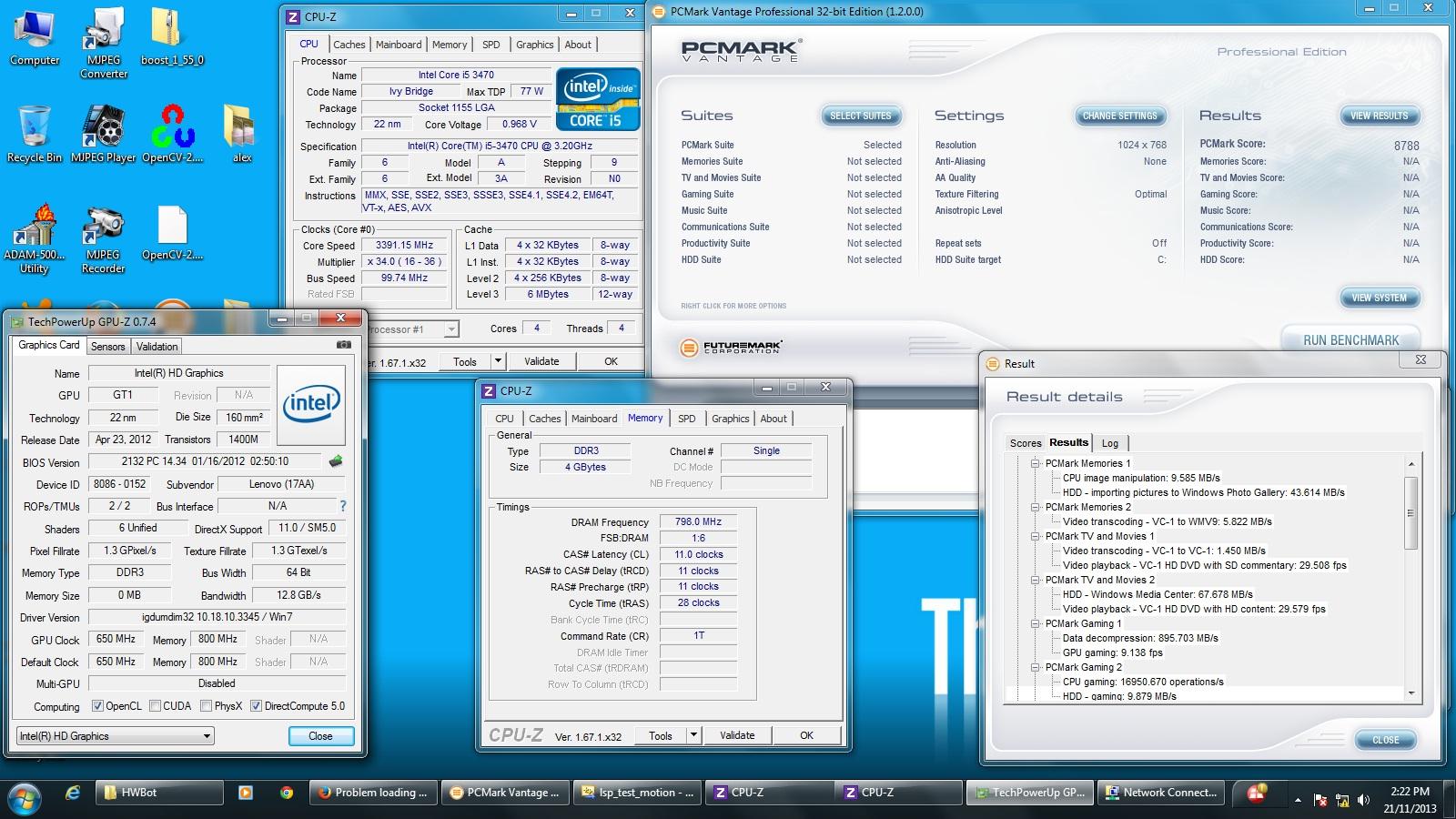The image size is (1456, 819).
Task: Open the alex folder on desktop
Action: [x=241, y=134]
